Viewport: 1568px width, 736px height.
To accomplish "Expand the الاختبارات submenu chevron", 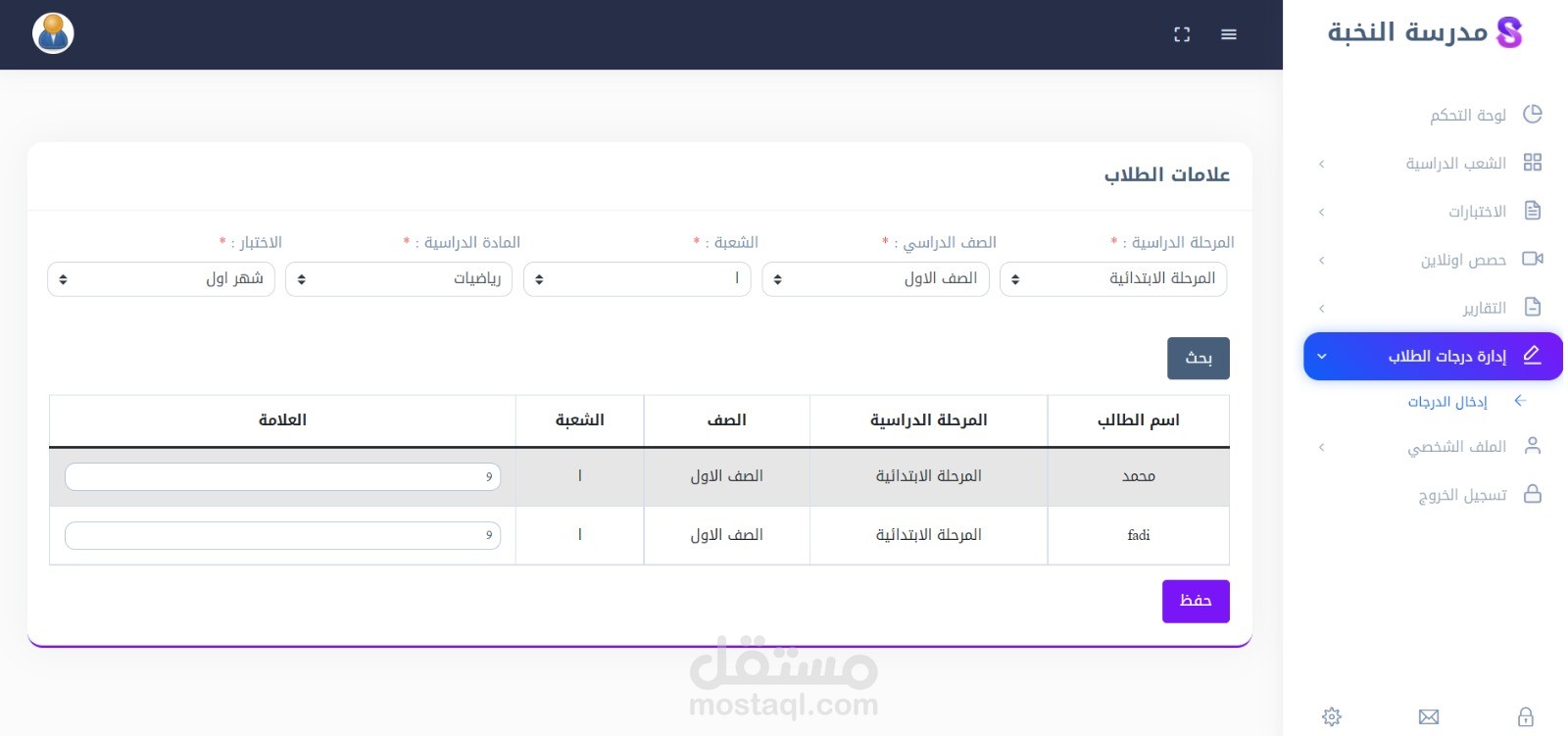I will (1321, 212).
